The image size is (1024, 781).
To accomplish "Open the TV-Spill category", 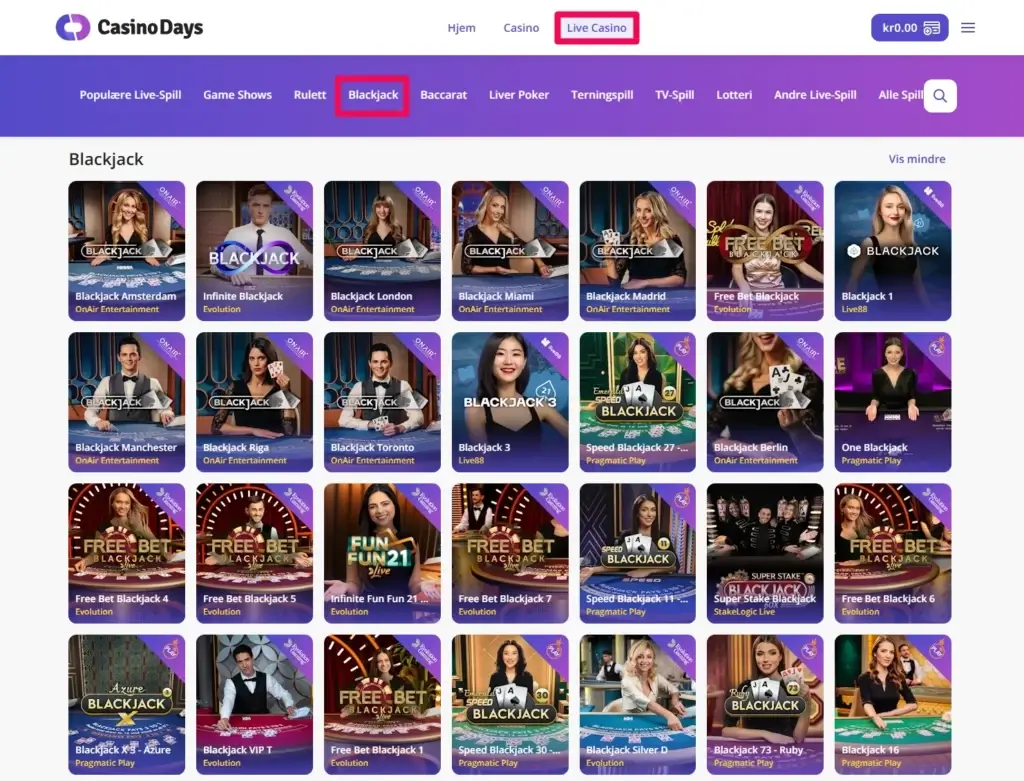I will click(x=675, y=95).
